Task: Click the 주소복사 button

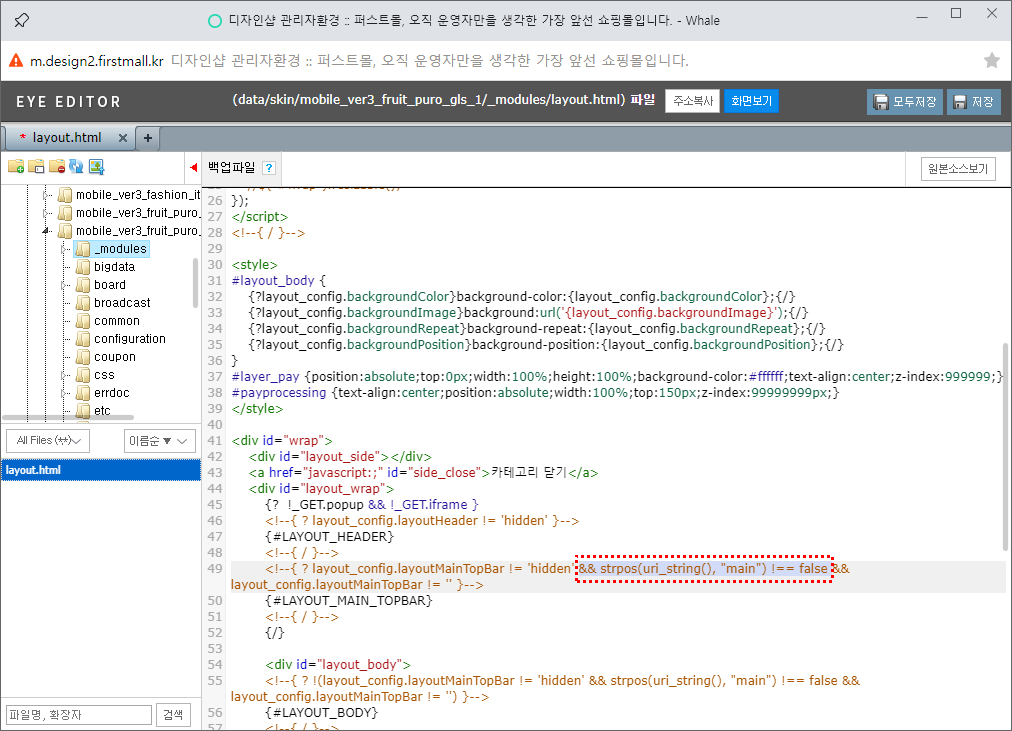Action: [x=693, y=101]
